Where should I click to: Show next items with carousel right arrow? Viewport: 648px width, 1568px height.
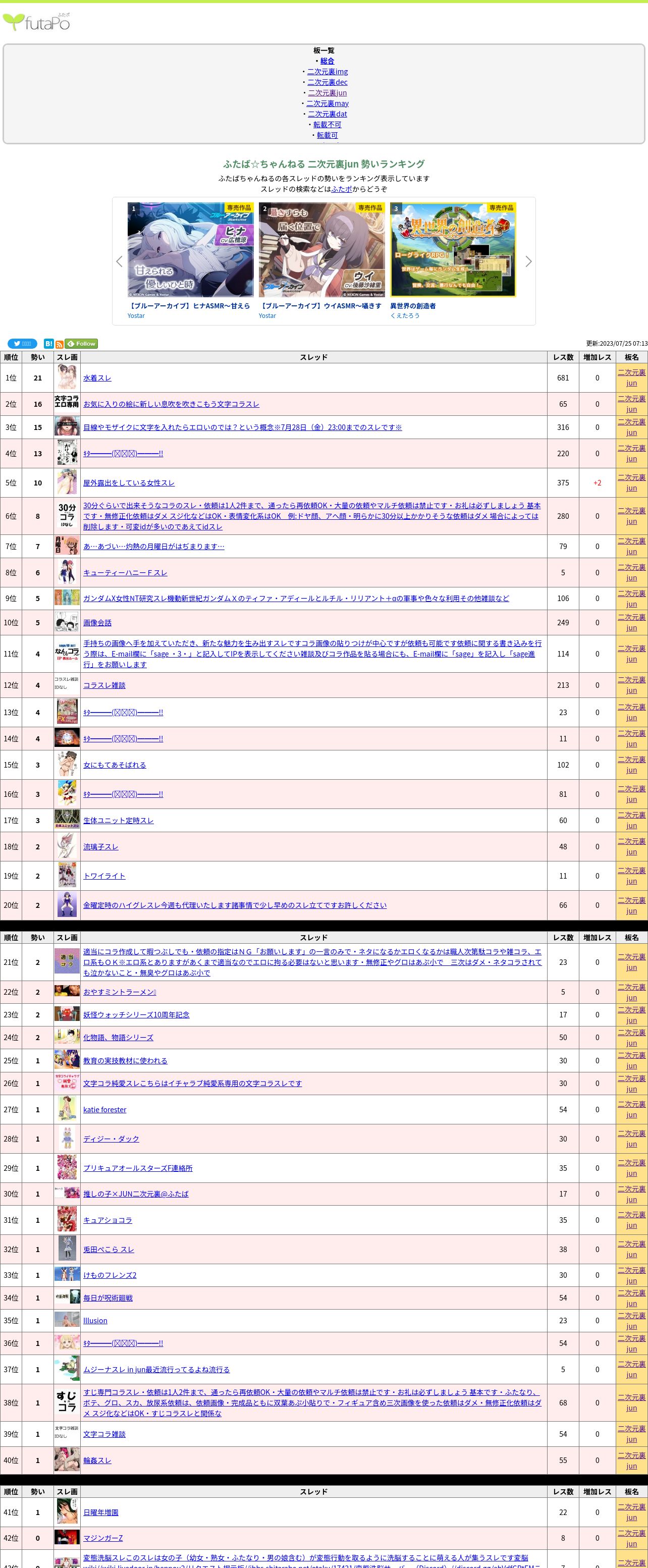coord(528,261)
